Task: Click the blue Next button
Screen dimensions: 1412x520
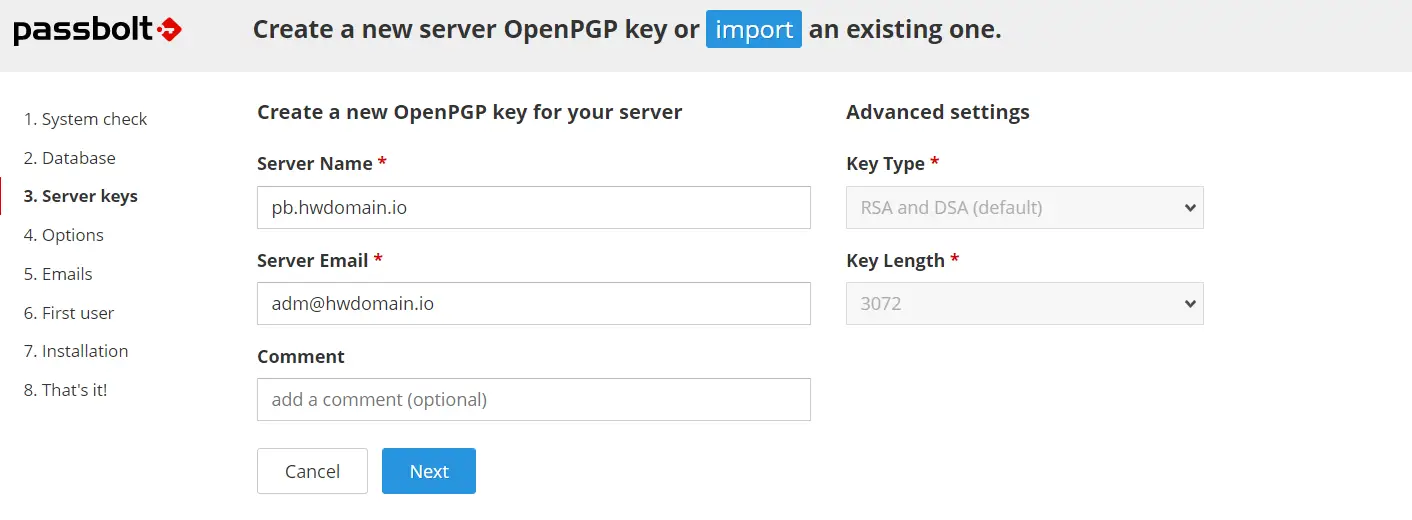Action: point(428,471)
